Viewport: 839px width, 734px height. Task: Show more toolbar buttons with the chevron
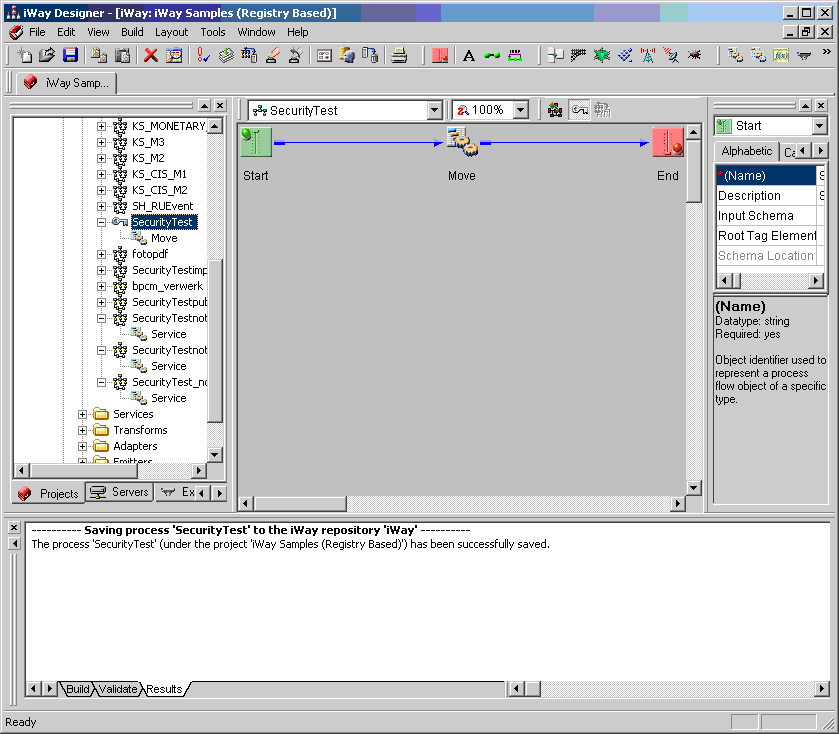(827, 52)
